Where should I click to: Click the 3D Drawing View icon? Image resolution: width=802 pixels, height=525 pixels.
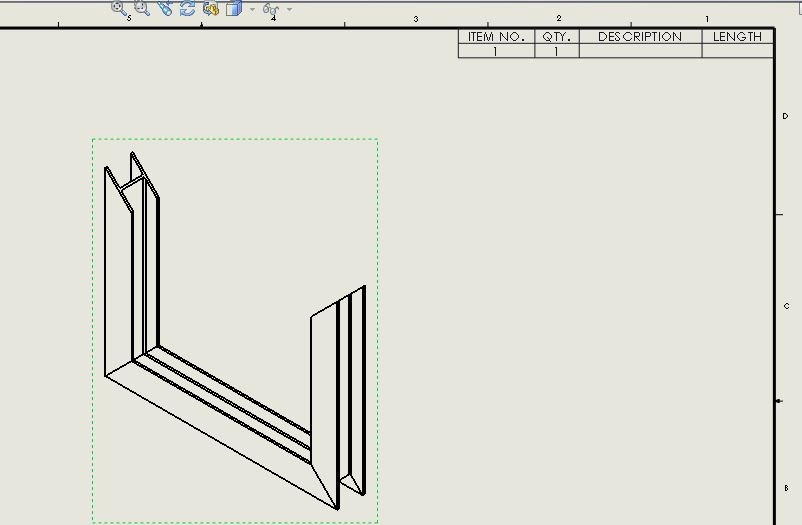211,8
